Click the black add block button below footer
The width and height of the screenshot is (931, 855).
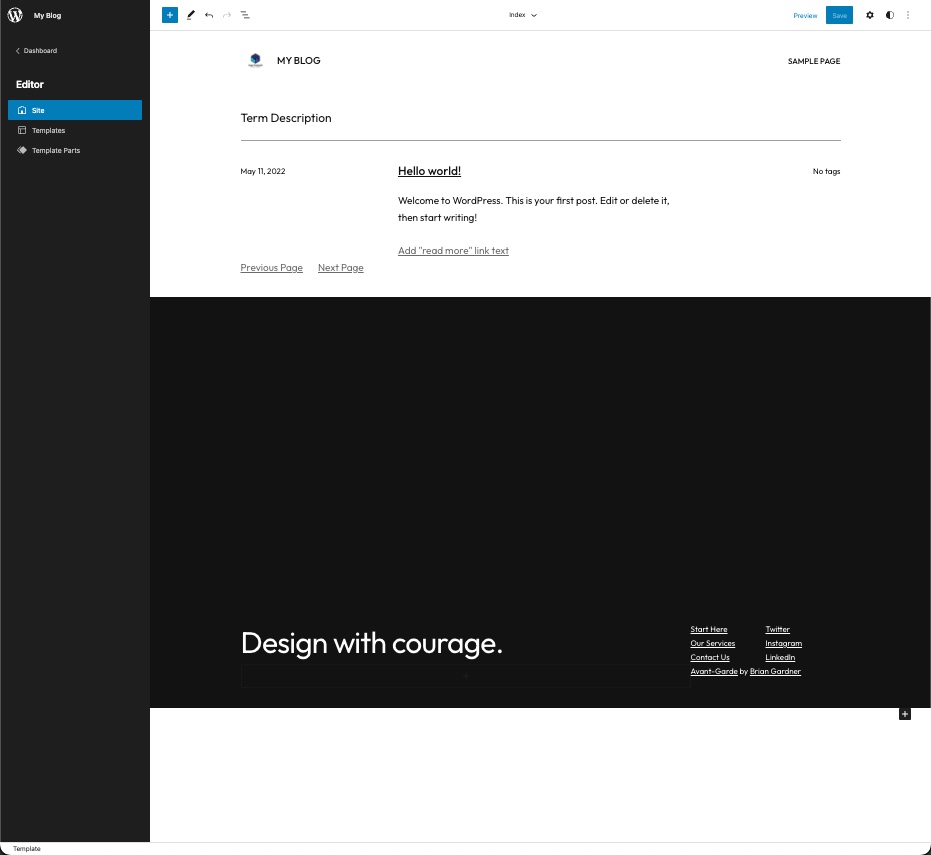click(905, 714)
